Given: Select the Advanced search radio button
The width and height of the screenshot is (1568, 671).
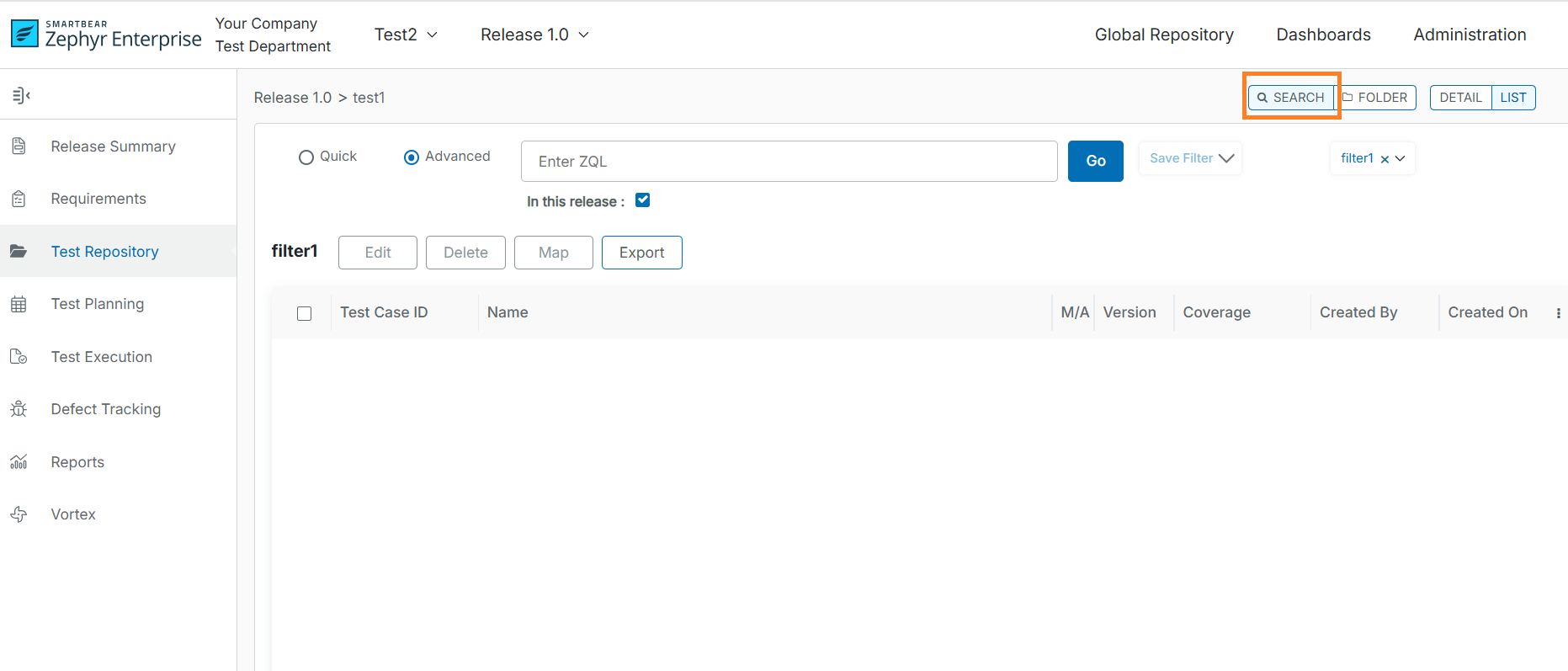Looking at the screenshot, I should pos(412,157).
